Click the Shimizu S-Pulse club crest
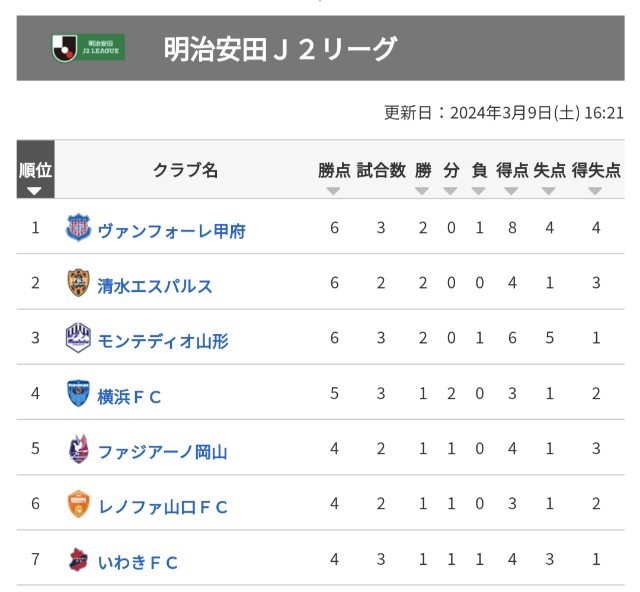The image size is (640, 592). (78, 283)
